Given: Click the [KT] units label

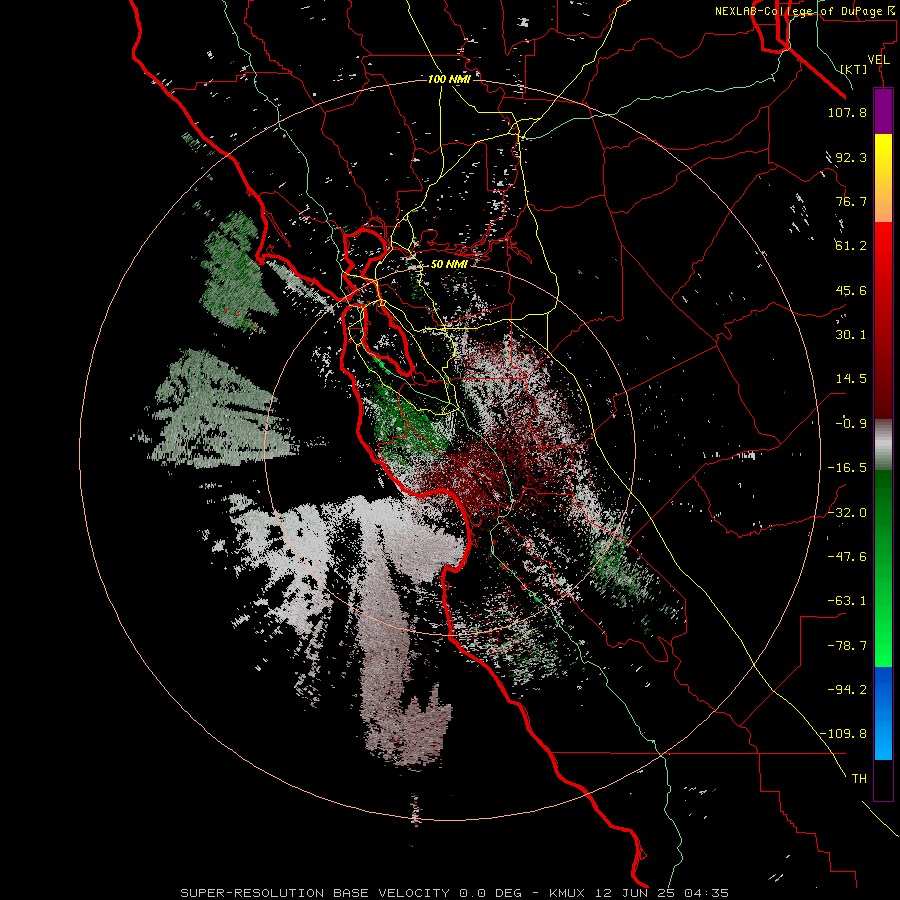Looking at the screenshot, I should tap(854, 69).
